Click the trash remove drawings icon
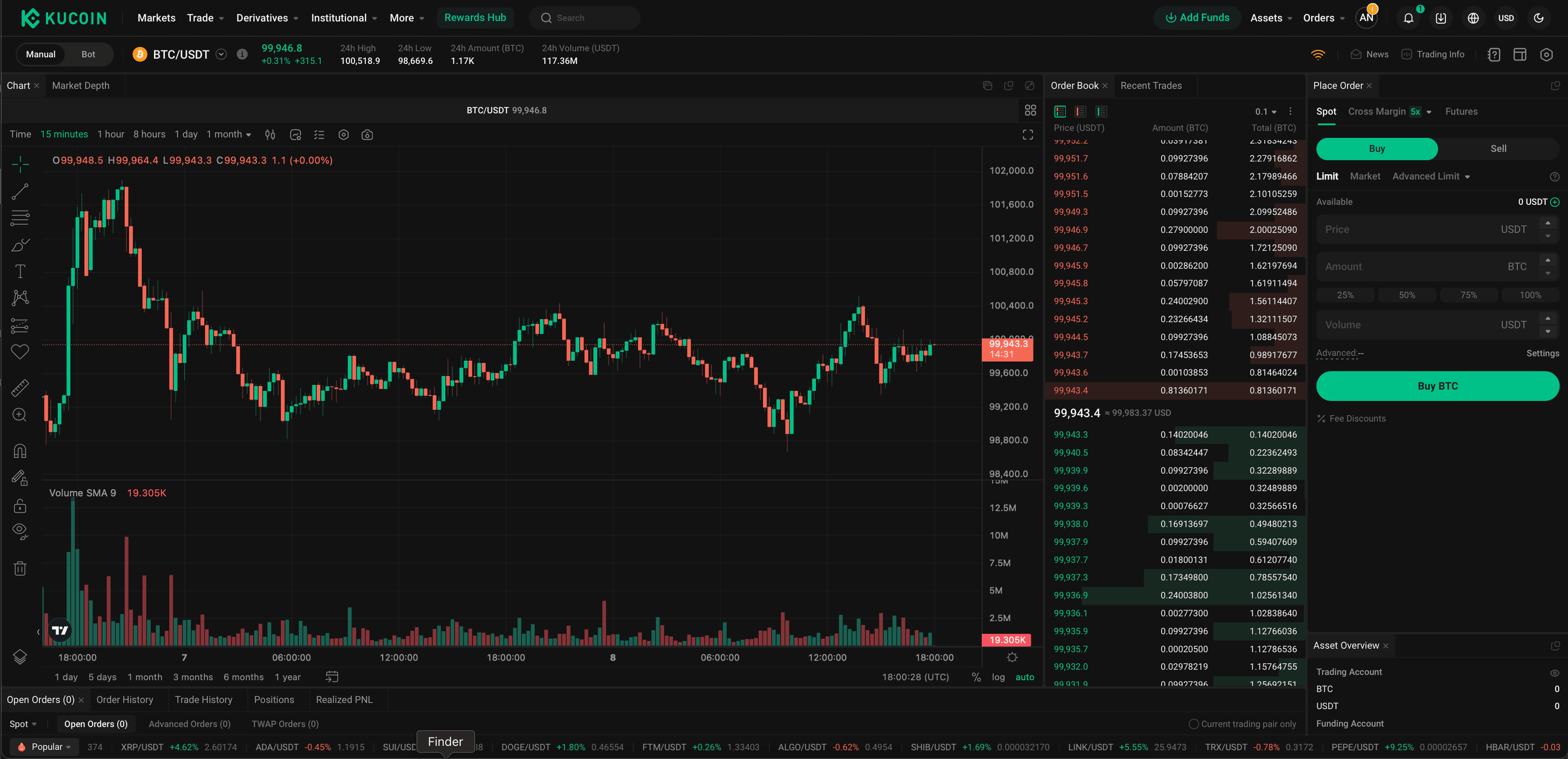1568x759 pixels. point(20,568)
